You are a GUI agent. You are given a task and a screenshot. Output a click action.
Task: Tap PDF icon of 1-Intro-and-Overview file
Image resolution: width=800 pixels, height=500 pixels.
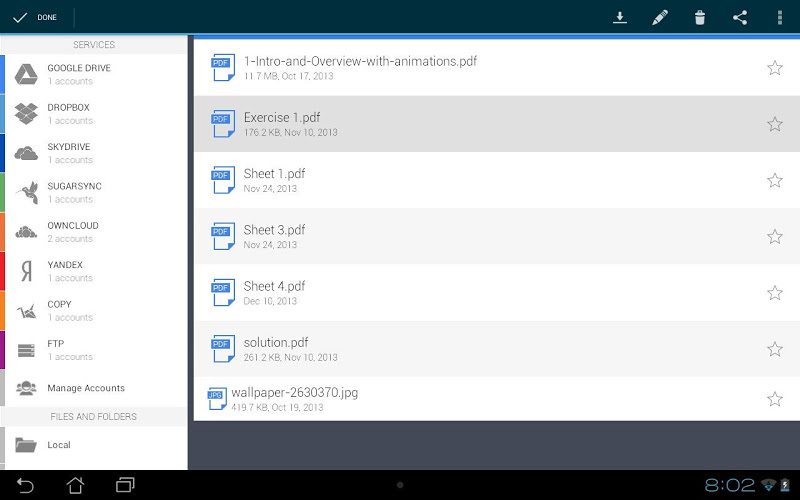223,67
